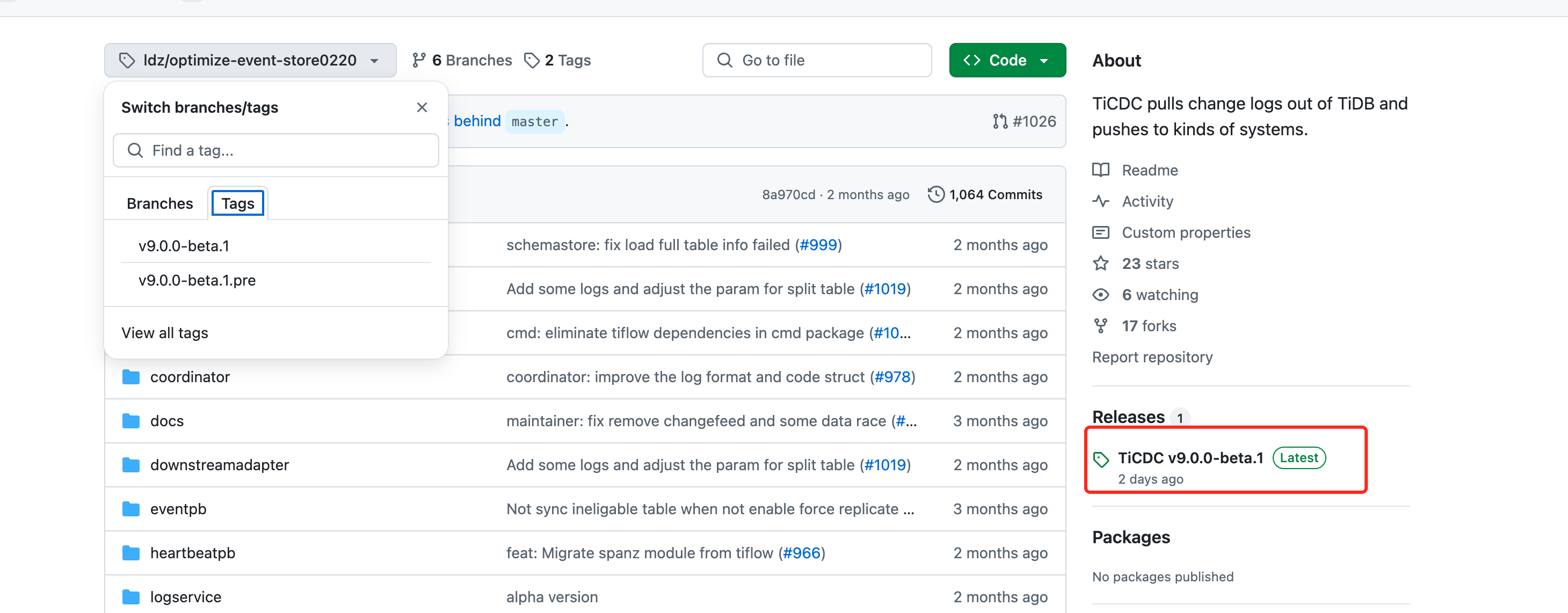Open the Readme link in About
Image resolution: width=1568 pixels, height=613 pixels.
tap(1150, 170)
